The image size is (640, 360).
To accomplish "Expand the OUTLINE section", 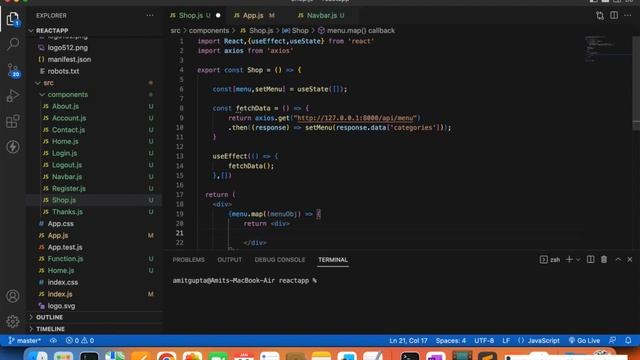I will [x=49, y=317].
